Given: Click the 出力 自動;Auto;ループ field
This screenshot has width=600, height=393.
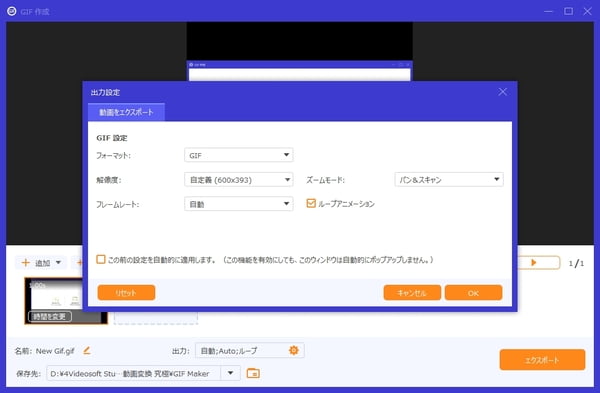Looking at the screenshot, I should point(249,350).
